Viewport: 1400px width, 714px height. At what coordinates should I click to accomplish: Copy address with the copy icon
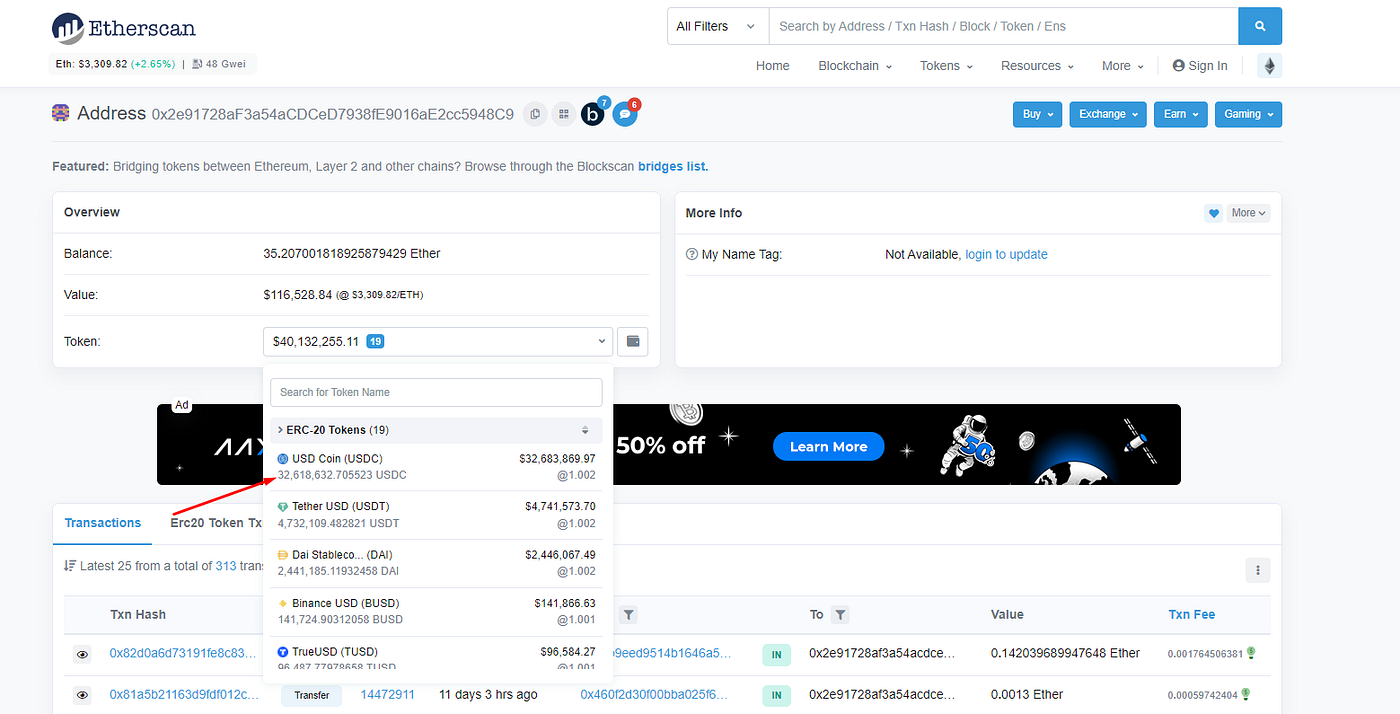tap(536, 114)
